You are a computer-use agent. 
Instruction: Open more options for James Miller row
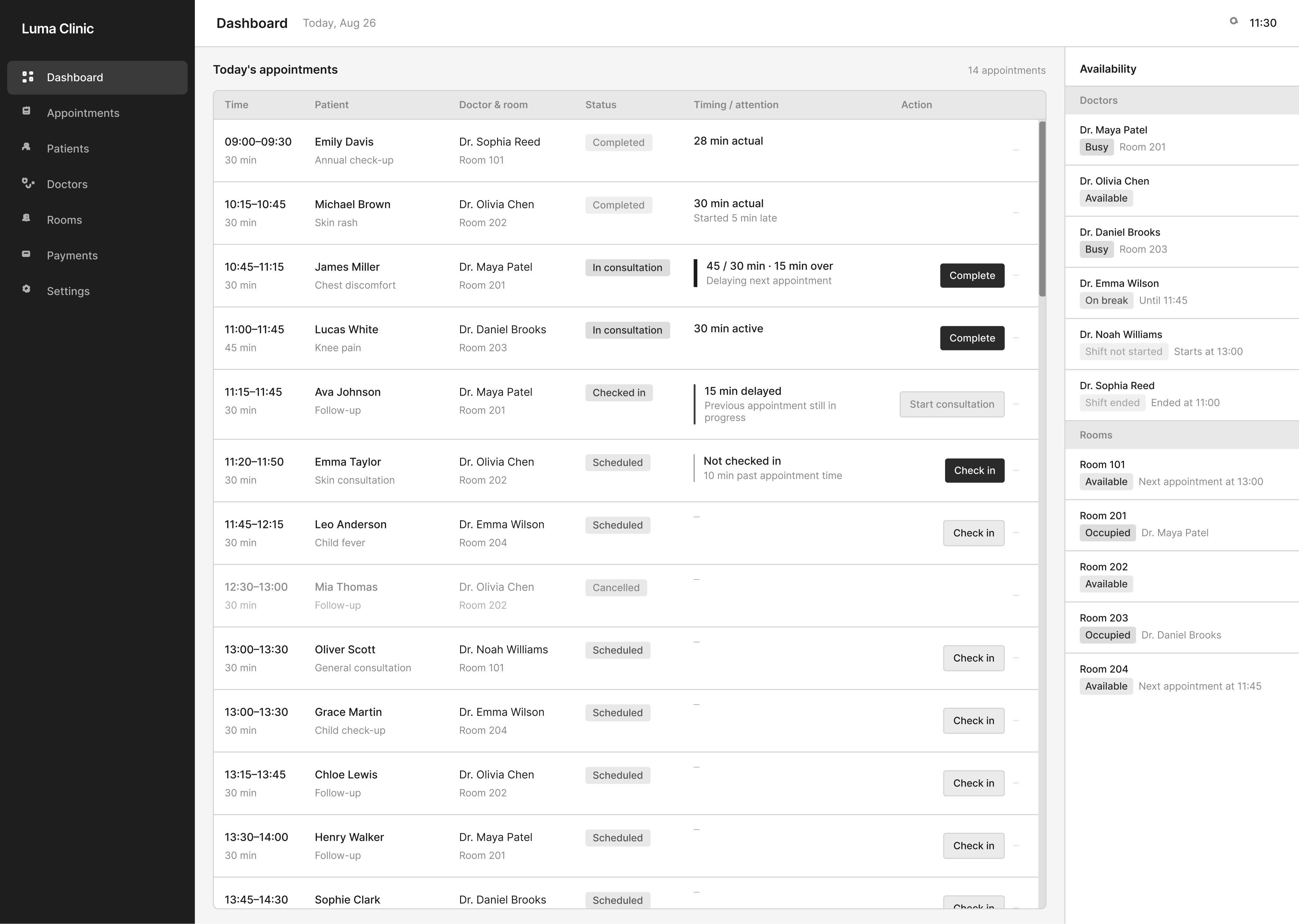[x=1016, y=275]
